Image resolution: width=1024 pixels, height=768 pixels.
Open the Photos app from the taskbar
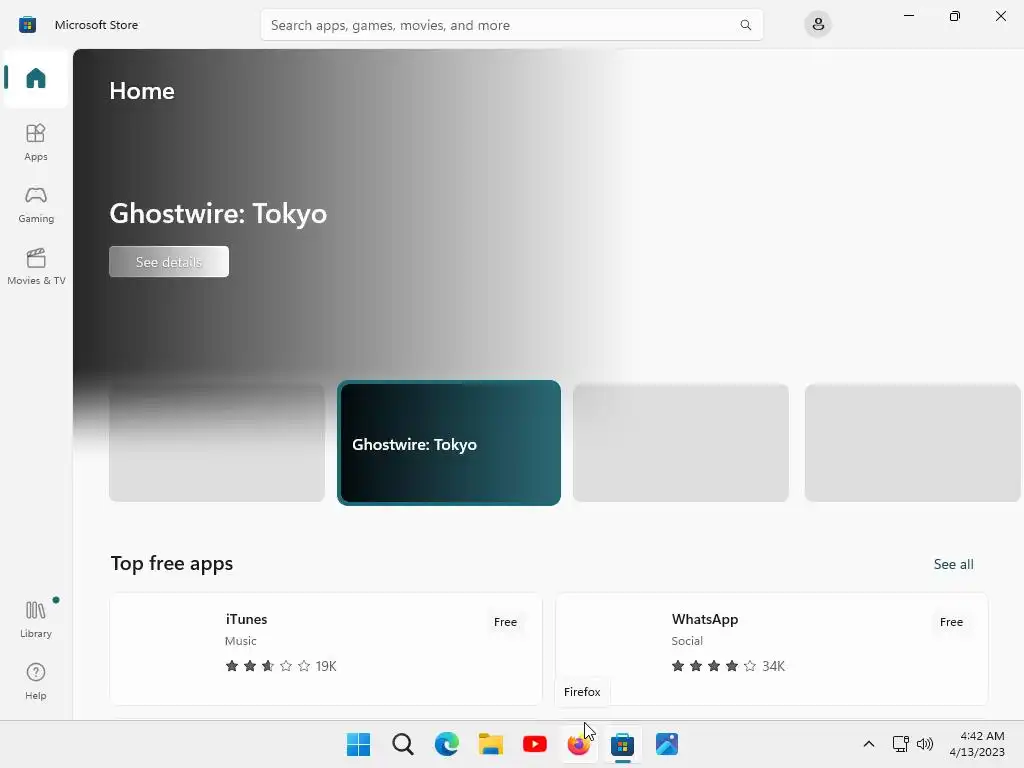667,744
